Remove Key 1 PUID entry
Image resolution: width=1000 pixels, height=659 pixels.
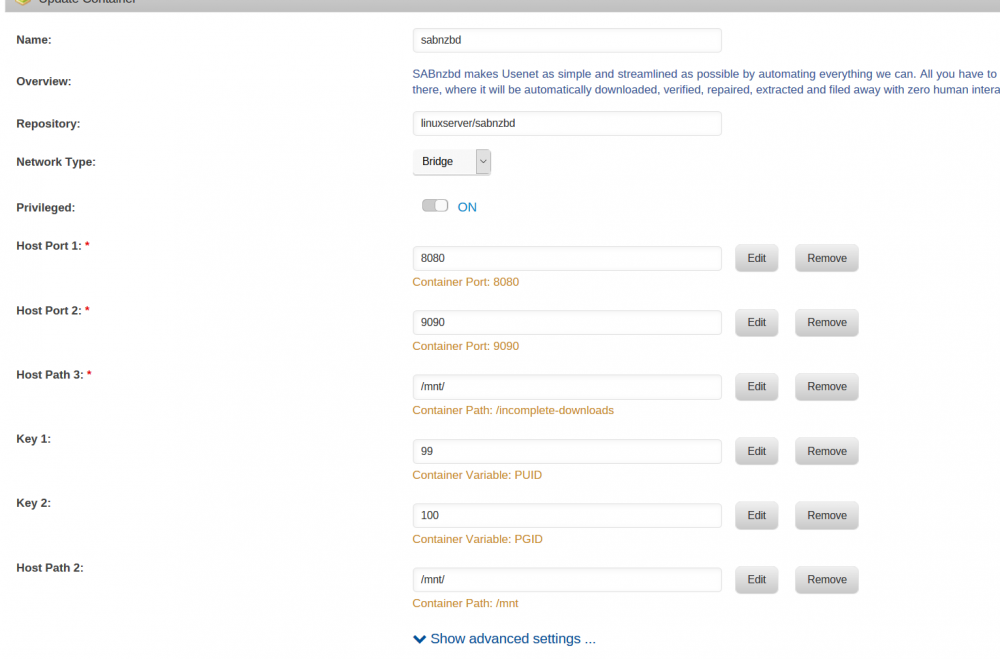tap(827, 451)
